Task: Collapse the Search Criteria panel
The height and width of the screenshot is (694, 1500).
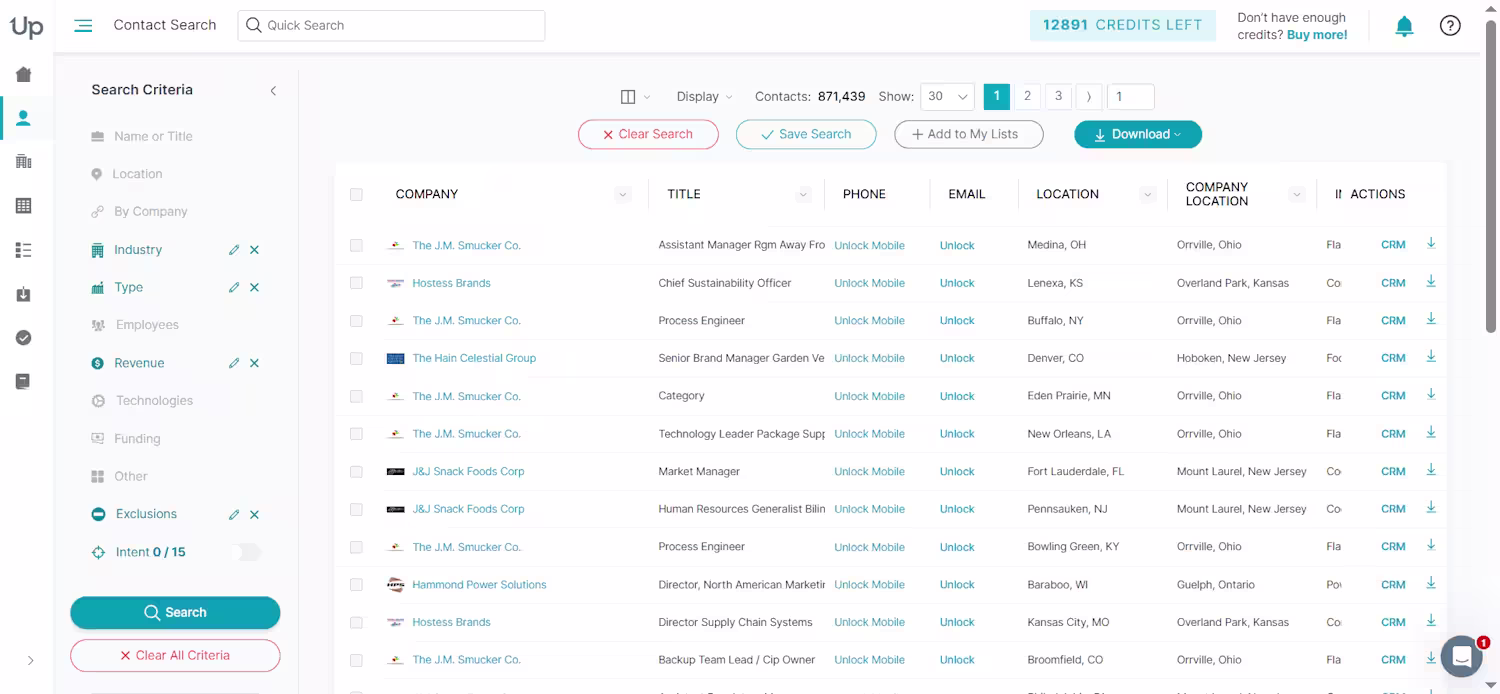Action: (273, 91)
